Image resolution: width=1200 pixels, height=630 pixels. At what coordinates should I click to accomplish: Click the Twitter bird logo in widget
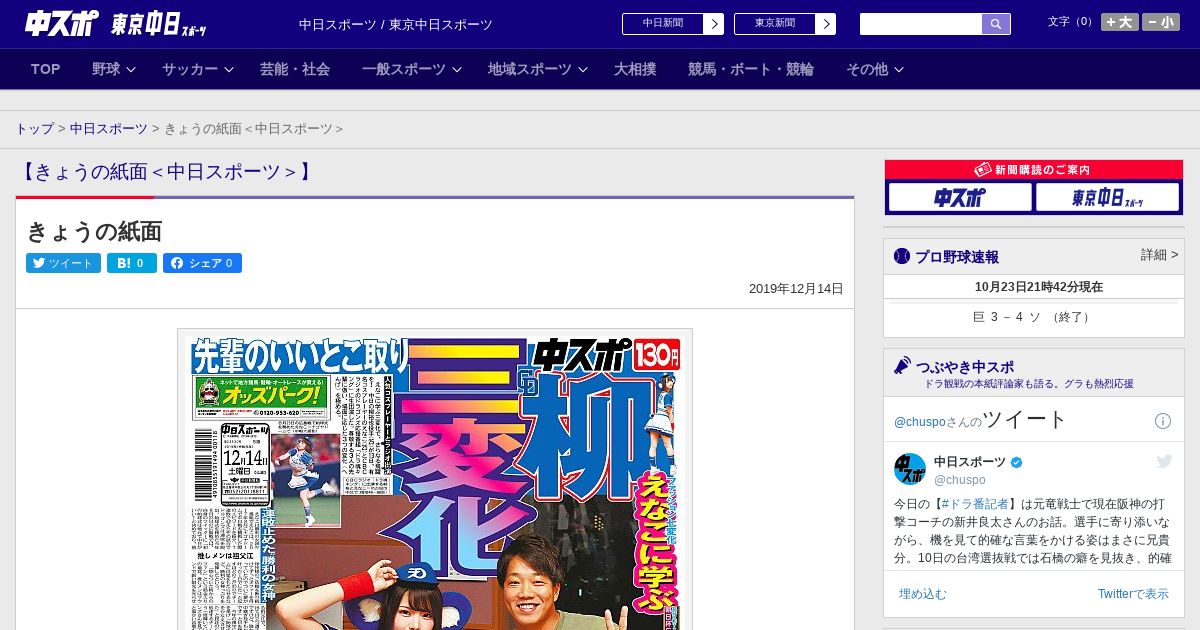pyautogui.click(x=1164, y=461)
